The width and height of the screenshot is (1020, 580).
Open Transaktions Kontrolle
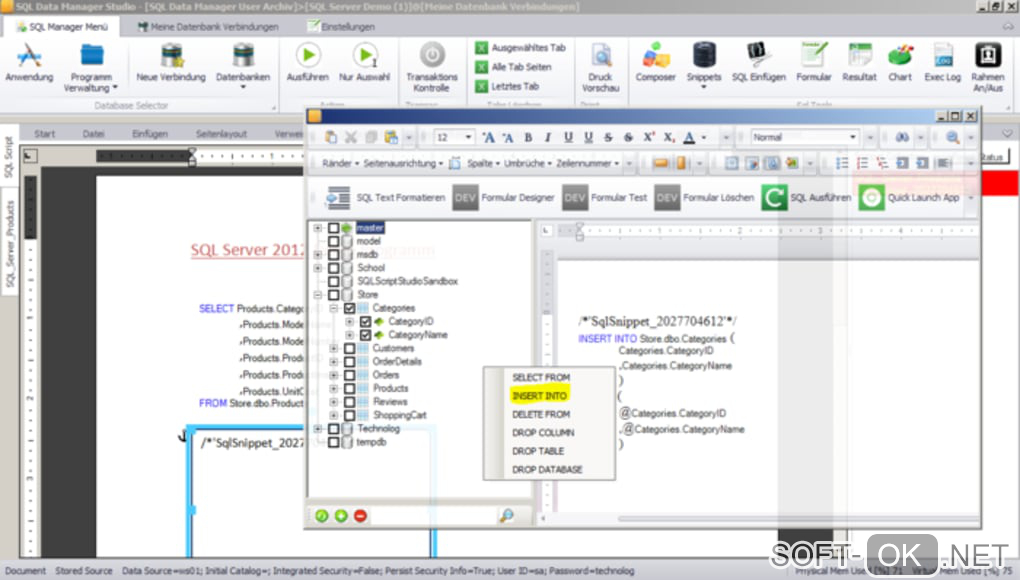(x=432, y=68)
